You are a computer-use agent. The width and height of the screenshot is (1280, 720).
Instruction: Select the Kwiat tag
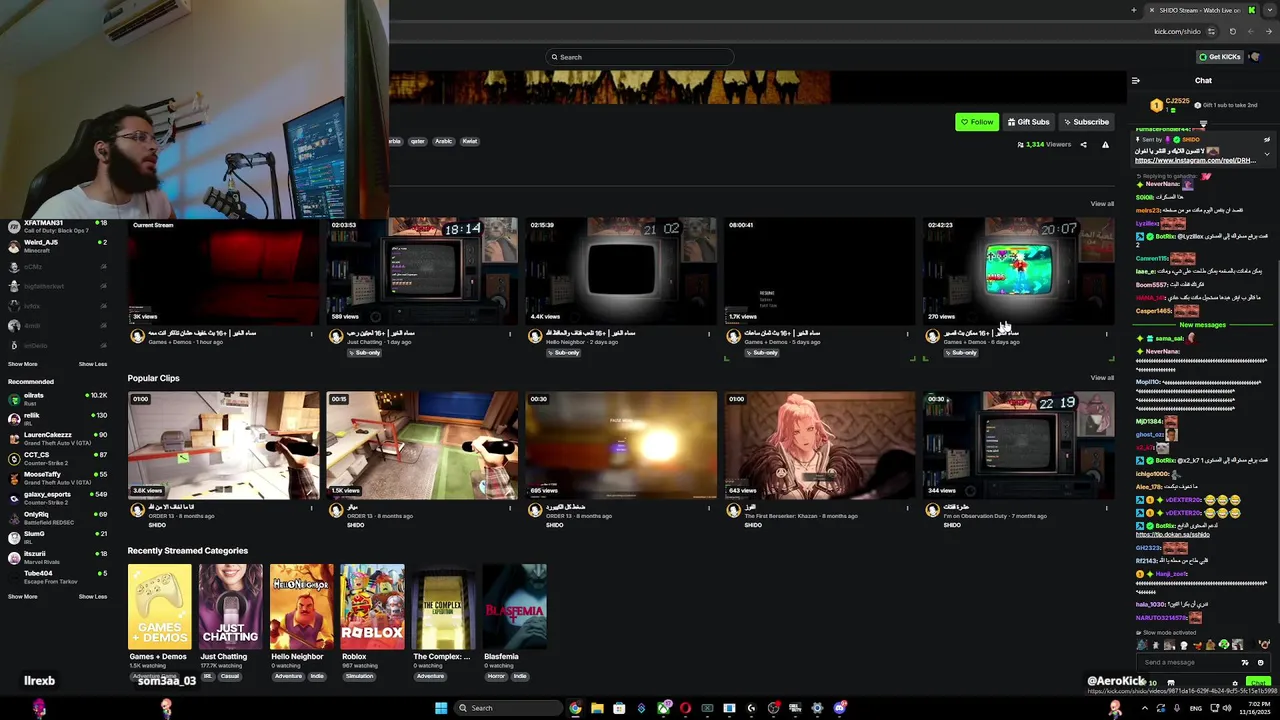coord(470,141)
